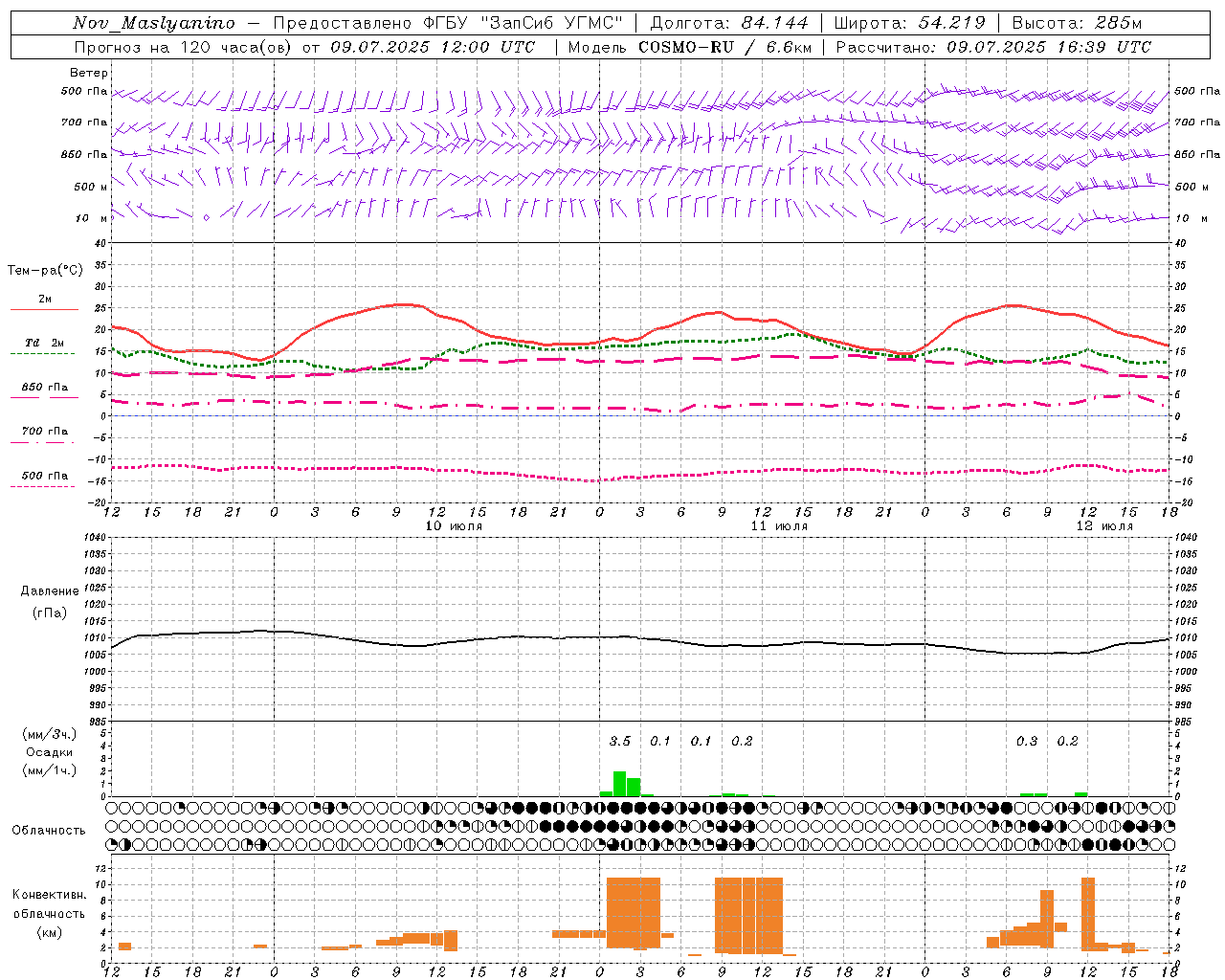The height and width of the screenshot is (980, 1225).
Task: Click the tallest green precipitation bar
Action: (620, 784)
